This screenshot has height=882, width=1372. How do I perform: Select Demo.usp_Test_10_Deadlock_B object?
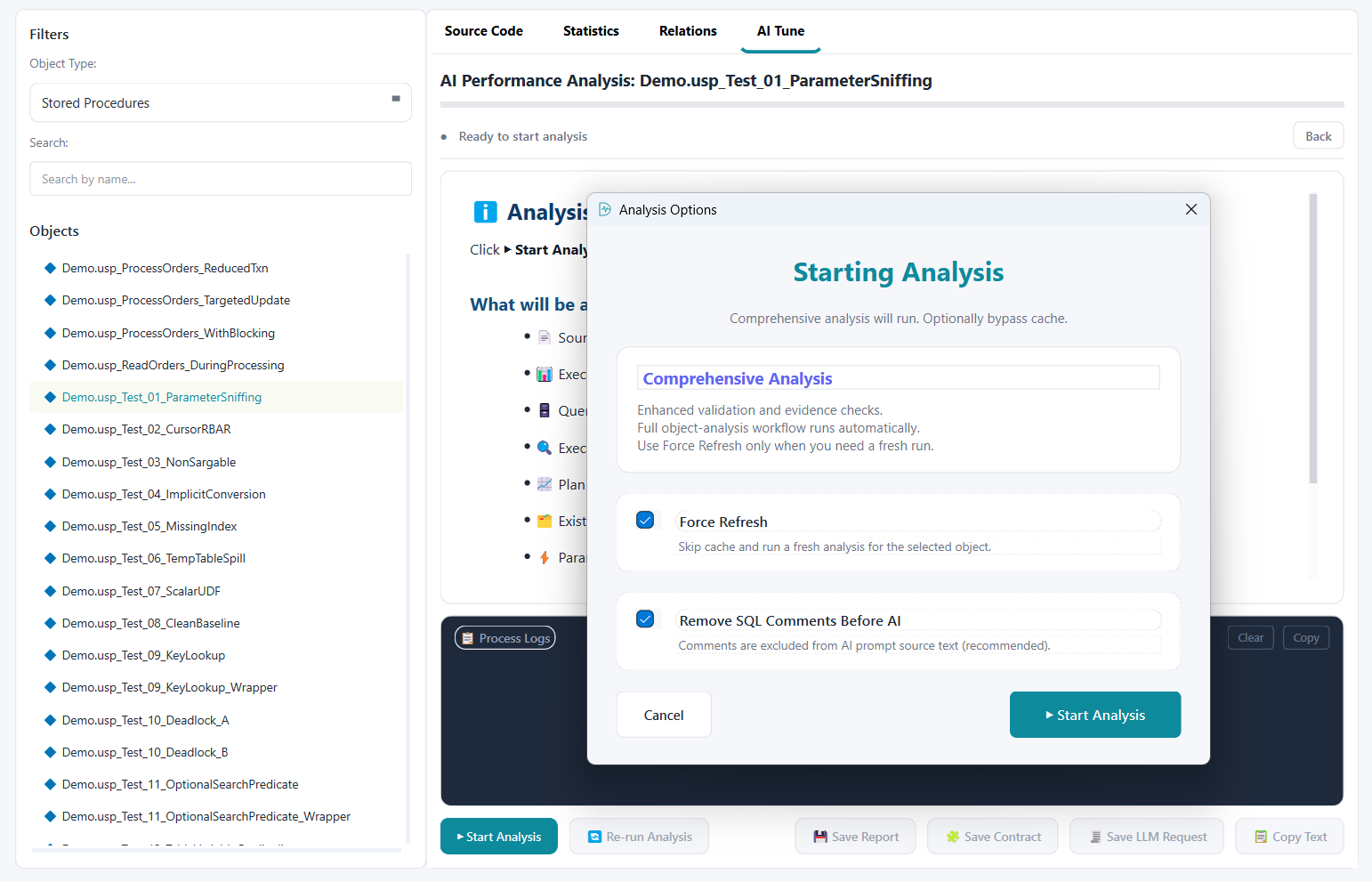216,752
